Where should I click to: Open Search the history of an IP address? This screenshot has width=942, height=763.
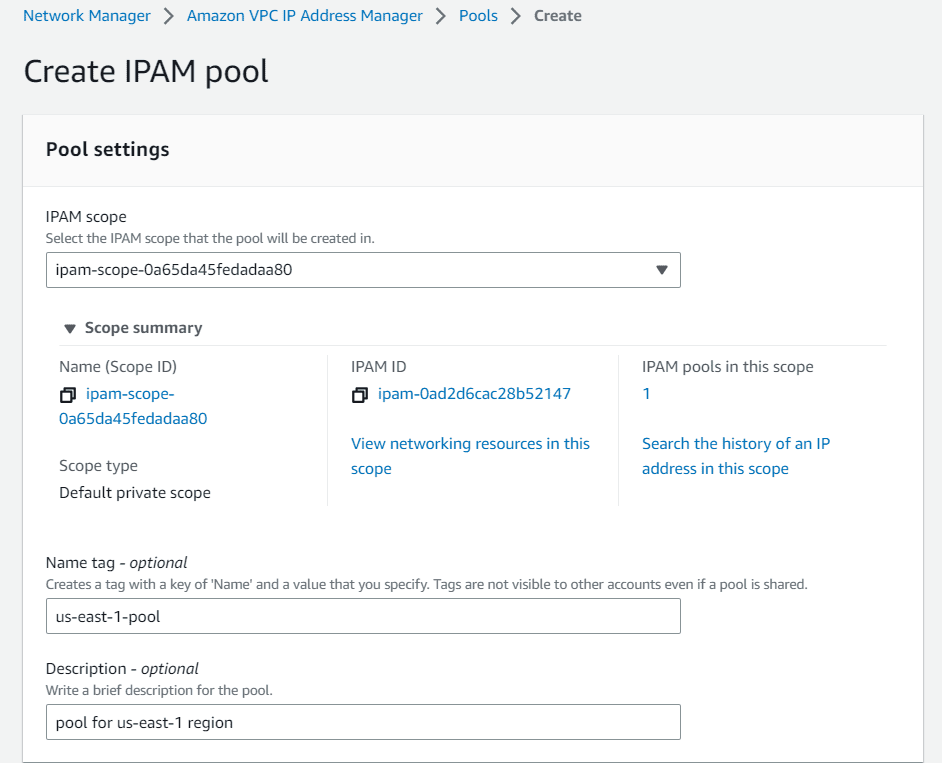click(x=736, y=456)
